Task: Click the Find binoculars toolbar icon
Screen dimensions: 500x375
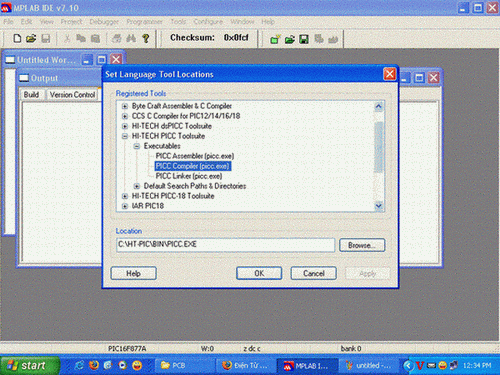Action: [x=131, y=38]
